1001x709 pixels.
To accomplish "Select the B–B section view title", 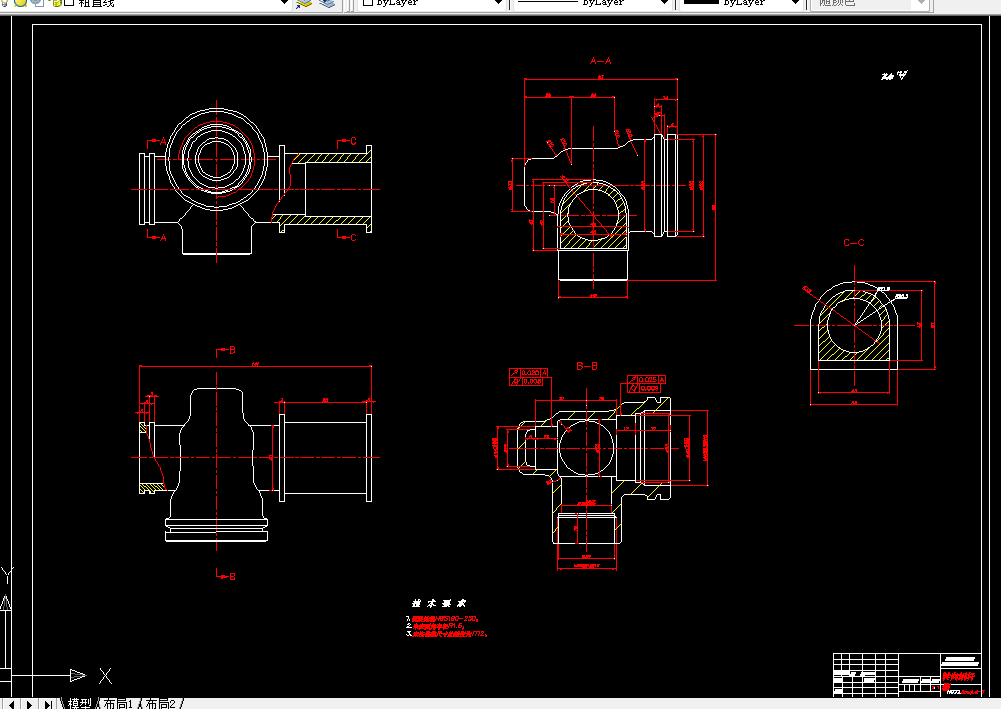I will pos(587,366).
